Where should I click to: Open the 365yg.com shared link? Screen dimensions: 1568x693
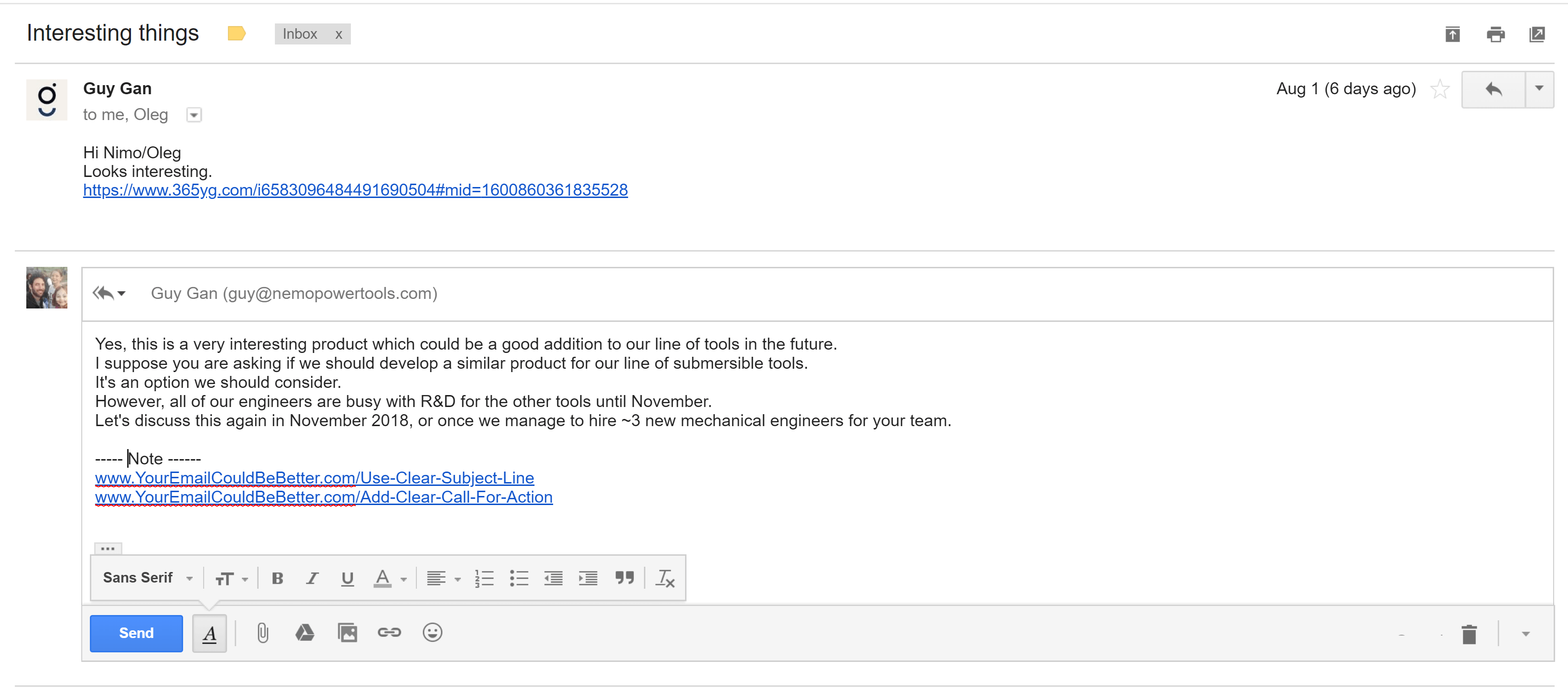354,190
